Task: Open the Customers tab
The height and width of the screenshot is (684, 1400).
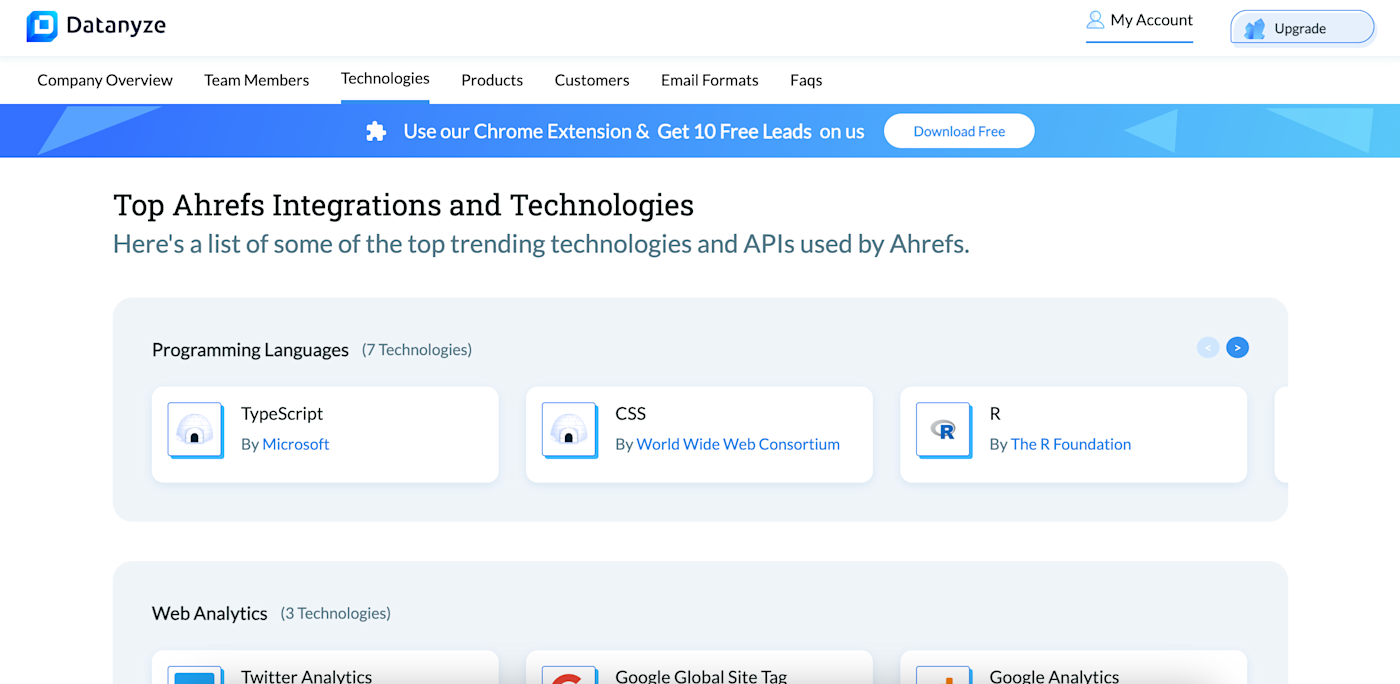Action: [592, 80]
